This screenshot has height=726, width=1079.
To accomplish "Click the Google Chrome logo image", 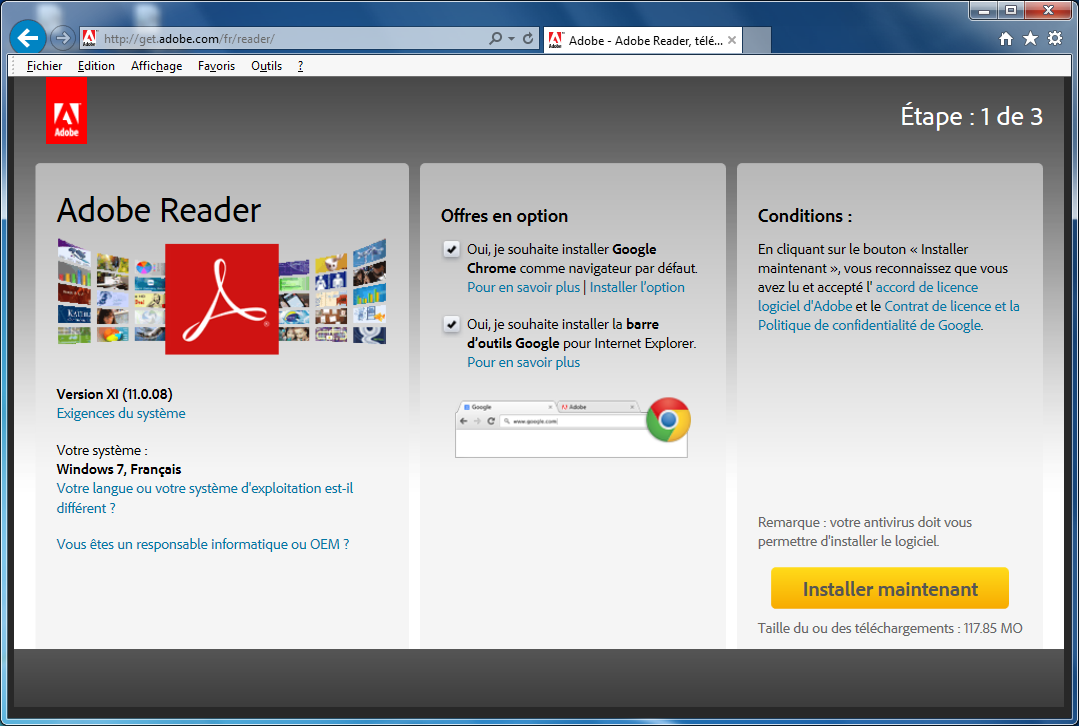I will pos(667,419).
